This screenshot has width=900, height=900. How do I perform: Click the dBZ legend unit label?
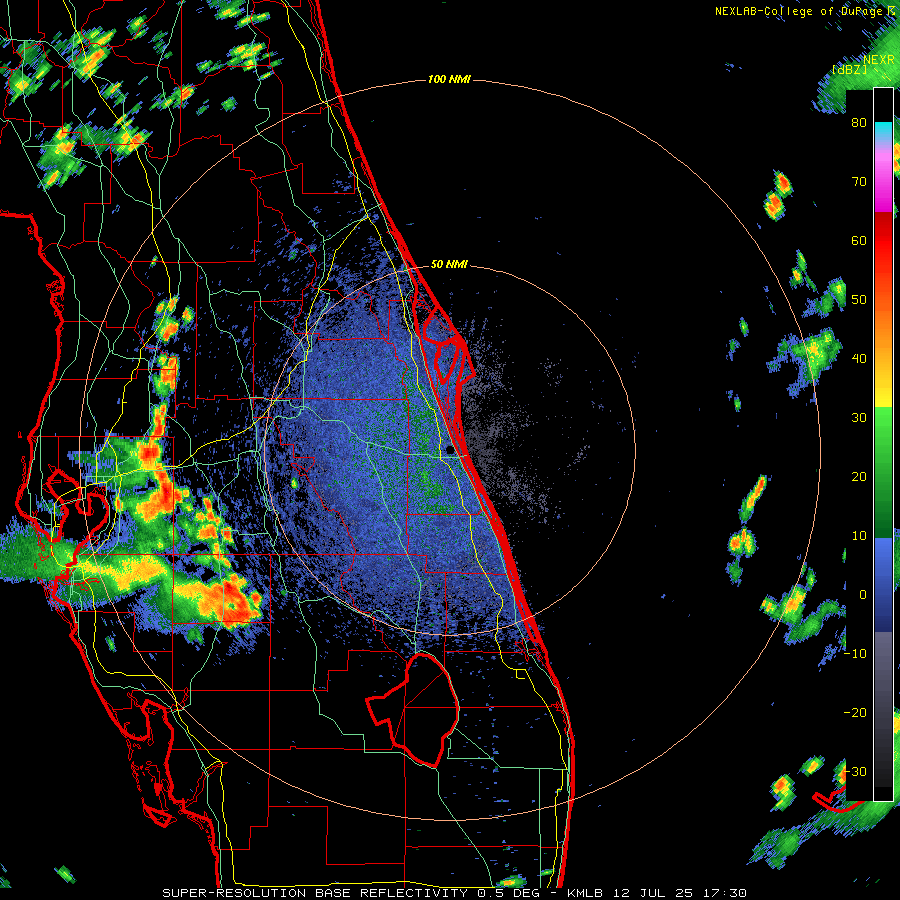click(x=849, y=69)
